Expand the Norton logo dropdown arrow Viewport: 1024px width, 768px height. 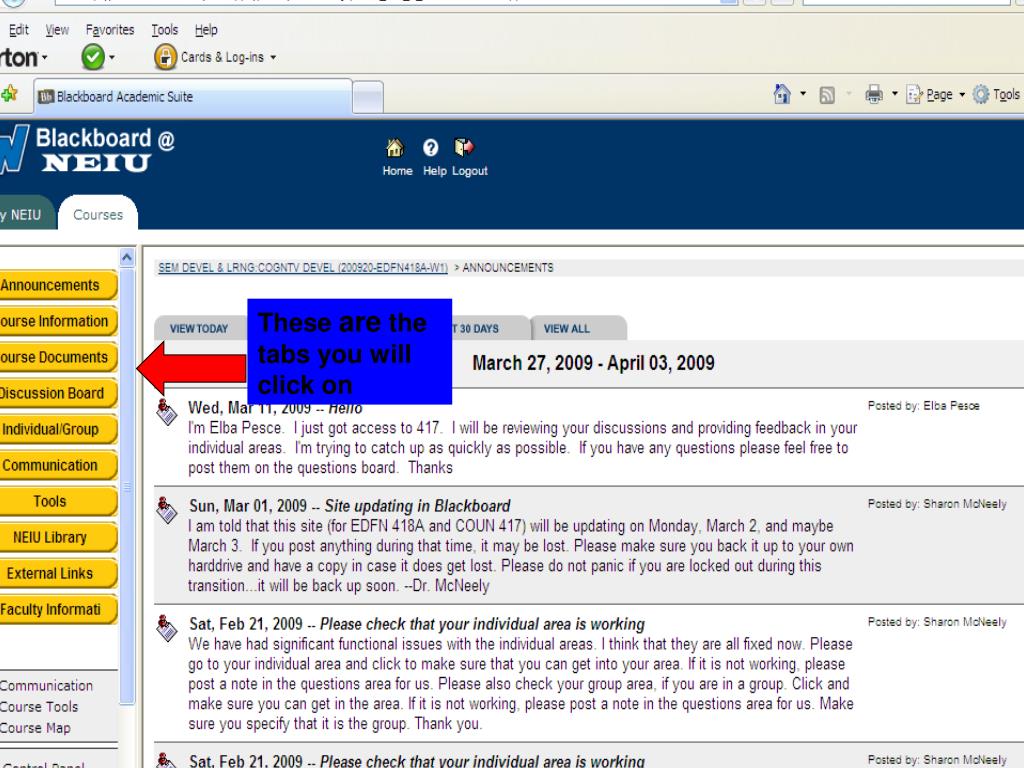(44, 57)
